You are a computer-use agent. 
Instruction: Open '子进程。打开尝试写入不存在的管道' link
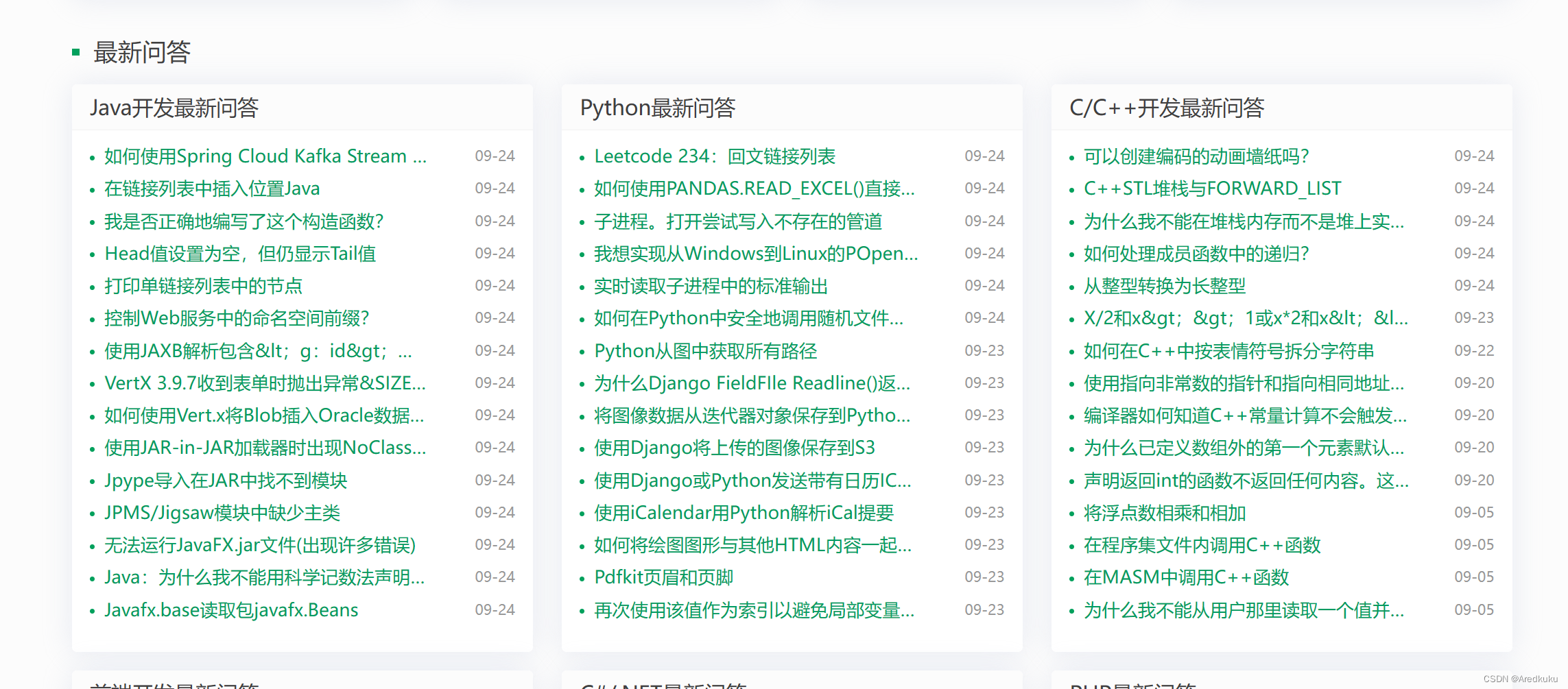coord(738,221)
